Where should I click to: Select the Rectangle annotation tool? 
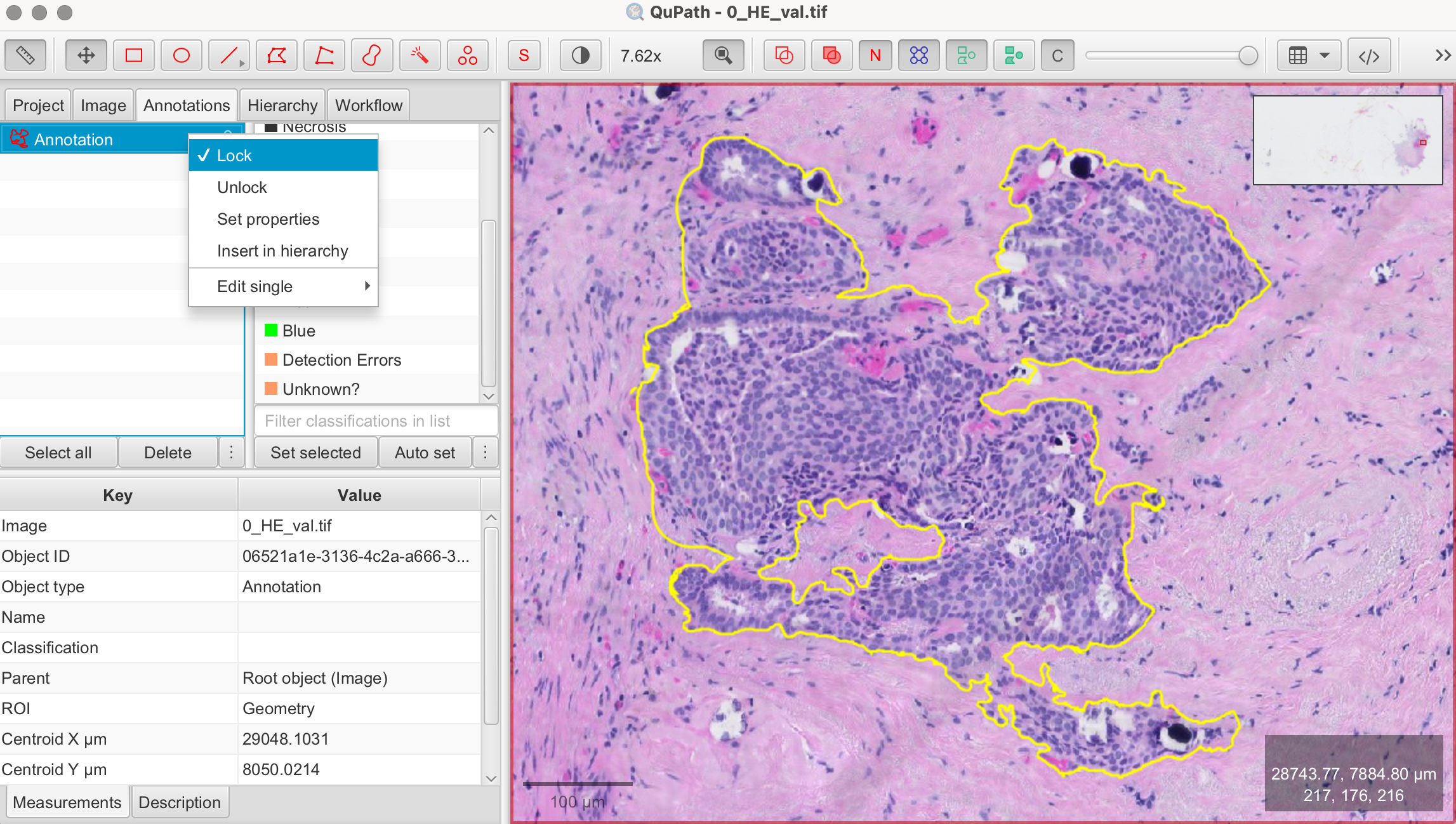tap(133, 56)
